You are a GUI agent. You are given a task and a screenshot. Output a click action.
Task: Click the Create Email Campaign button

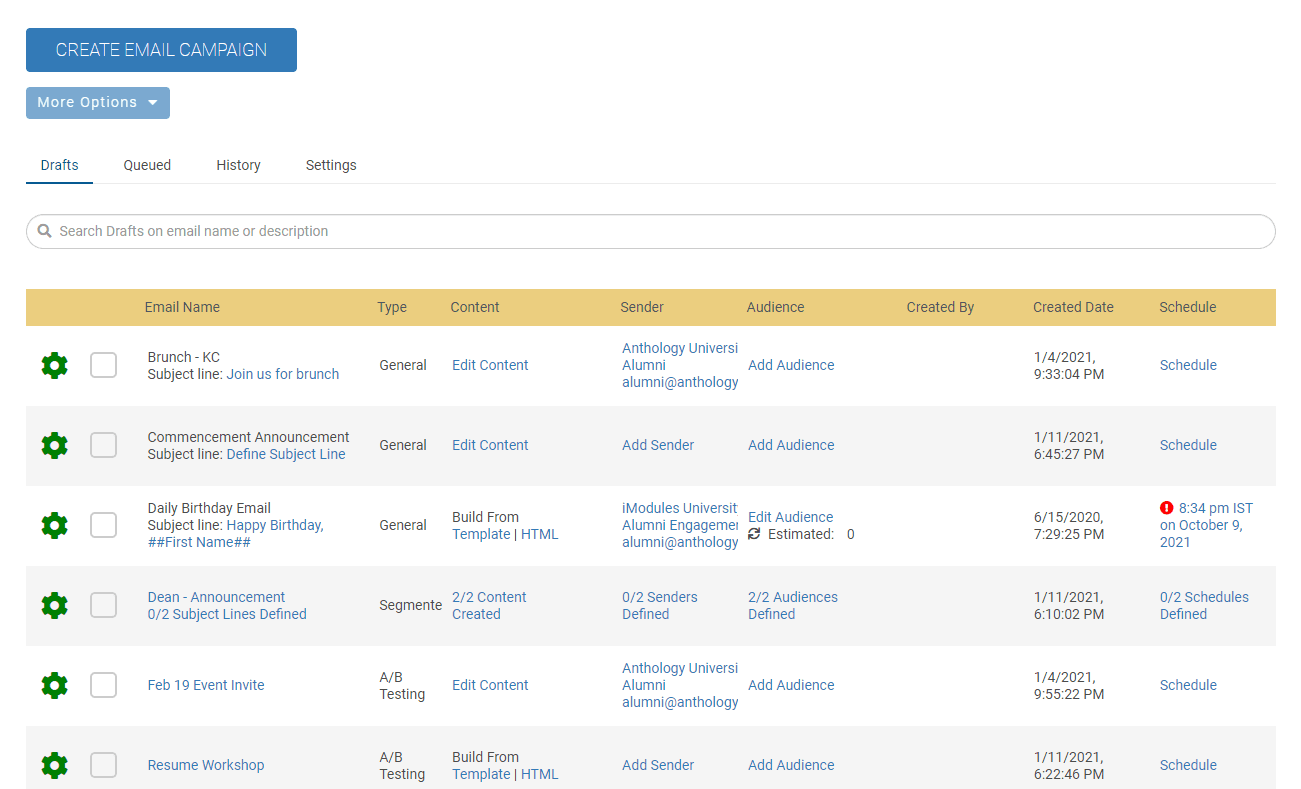pyautogui.click(x=161, y=50)
